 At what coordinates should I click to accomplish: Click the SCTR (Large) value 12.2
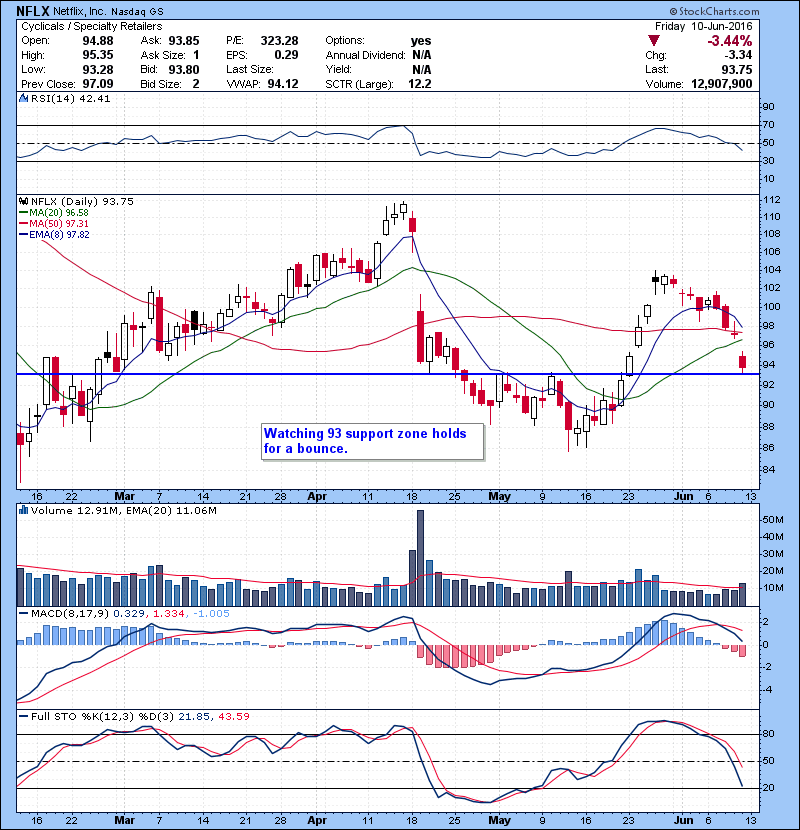[420, 84]
